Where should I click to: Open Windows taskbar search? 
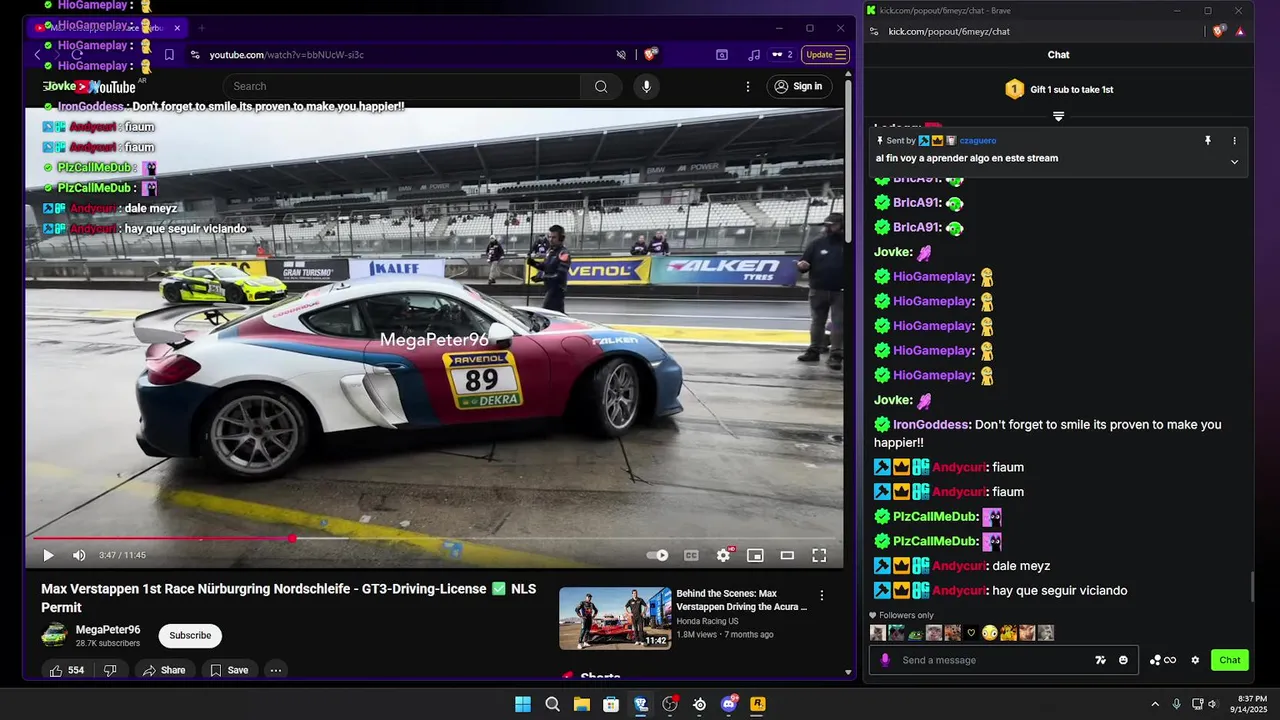(552, 704)
